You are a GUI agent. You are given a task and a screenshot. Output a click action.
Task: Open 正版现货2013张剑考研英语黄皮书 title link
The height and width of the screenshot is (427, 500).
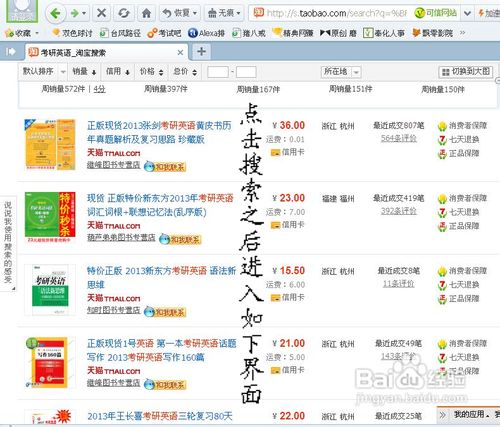click(x=159, y=132)
